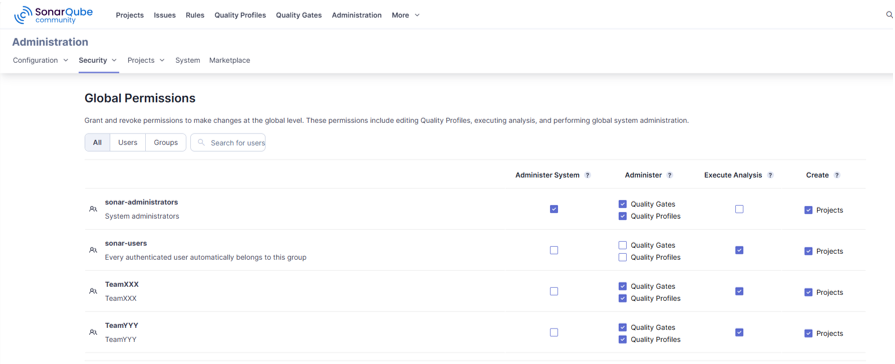Click group icon beside sonar-users row
The image size is (895, 364).
93,250
